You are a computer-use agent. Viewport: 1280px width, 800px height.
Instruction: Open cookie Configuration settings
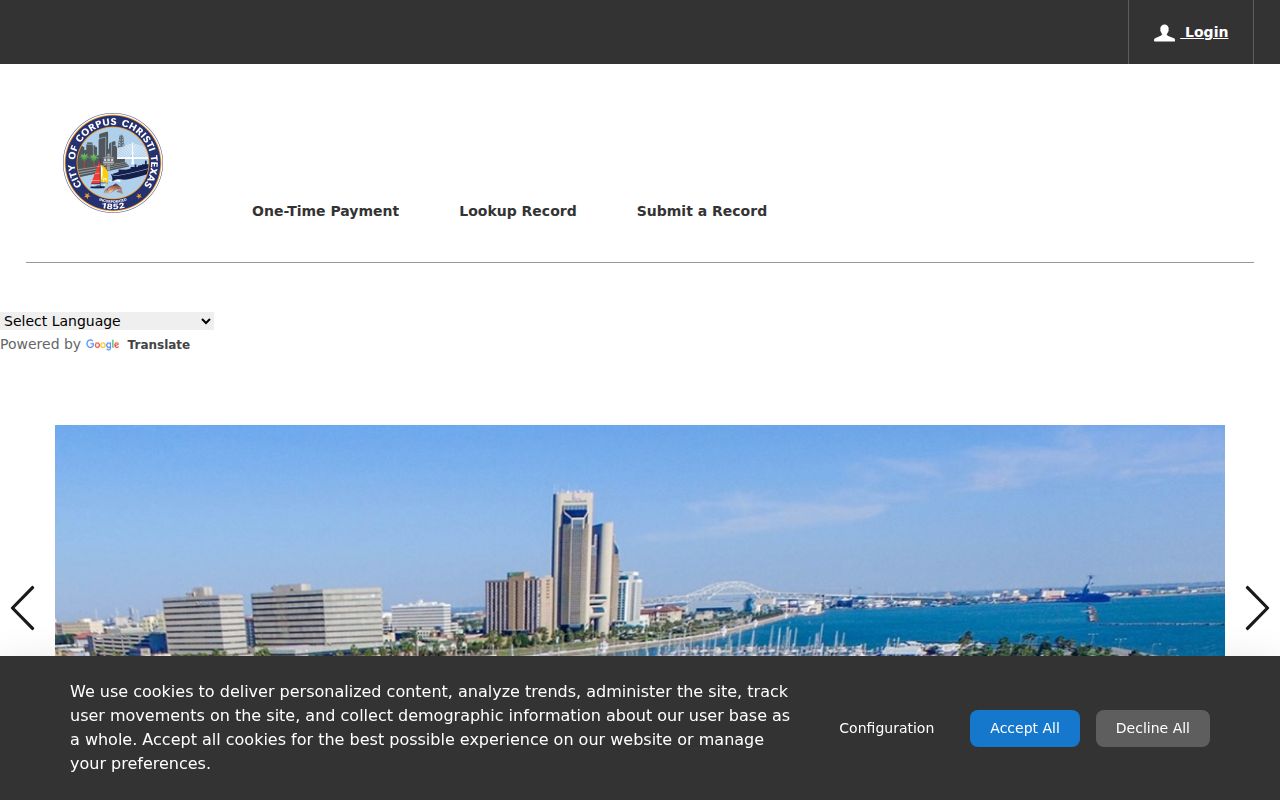click(886, 728)
